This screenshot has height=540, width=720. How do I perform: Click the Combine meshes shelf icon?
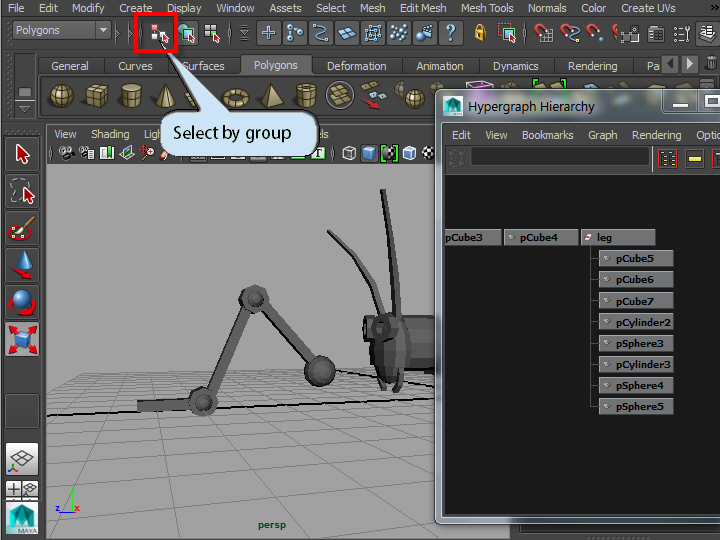coord(339,95)
